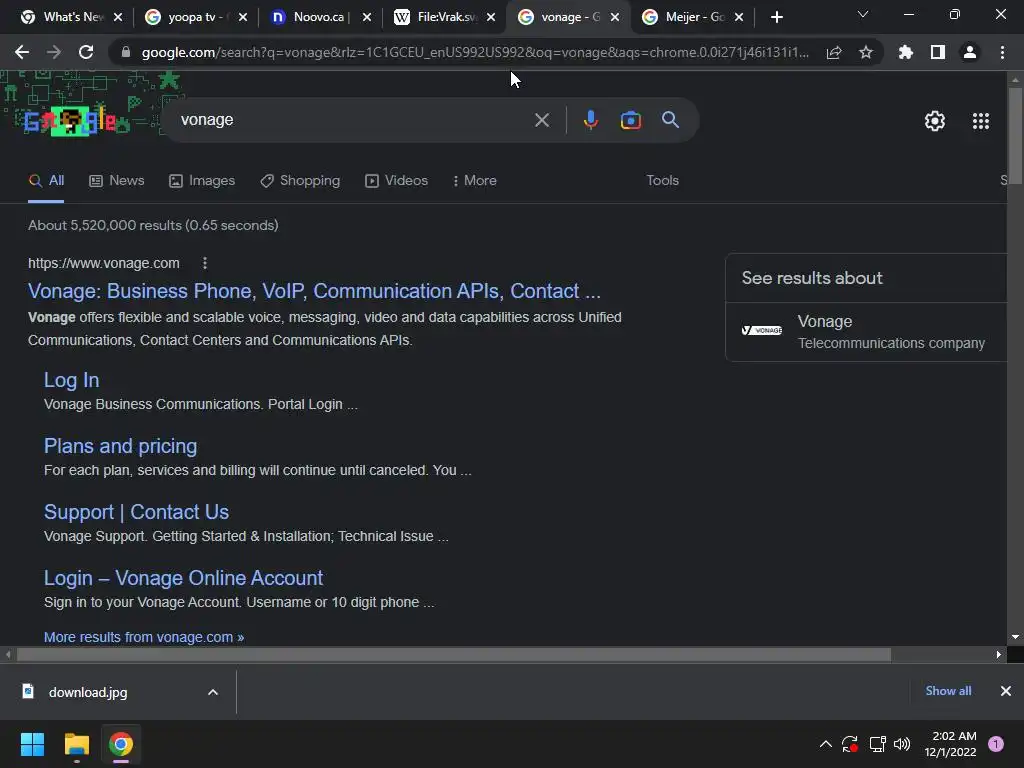The image size is (1024, 768).
Task: Select the Videos search filter
Action: click(396, 181)
